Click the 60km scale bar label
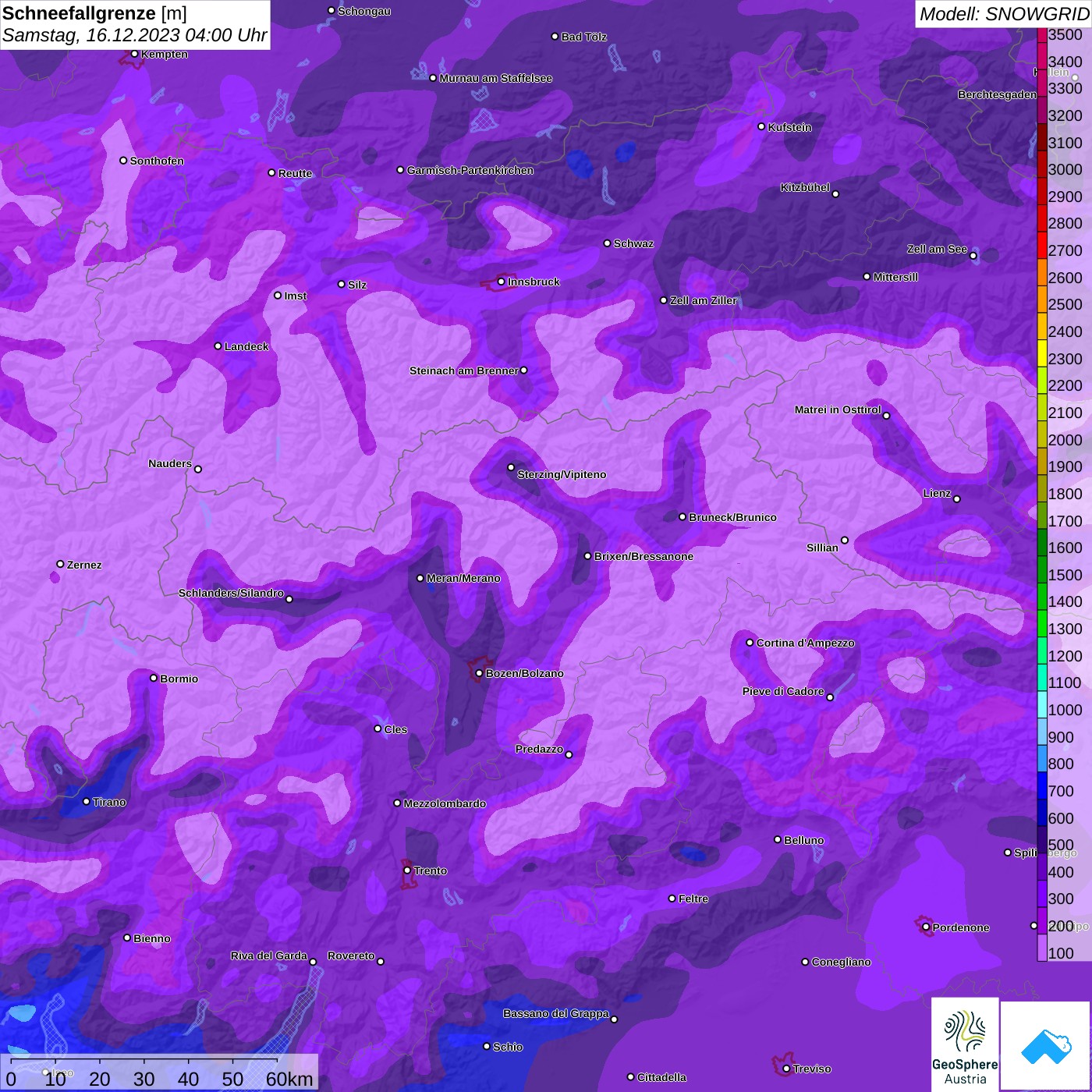This screenshot has width=1092, height=1092. (x=289, y=1080)
